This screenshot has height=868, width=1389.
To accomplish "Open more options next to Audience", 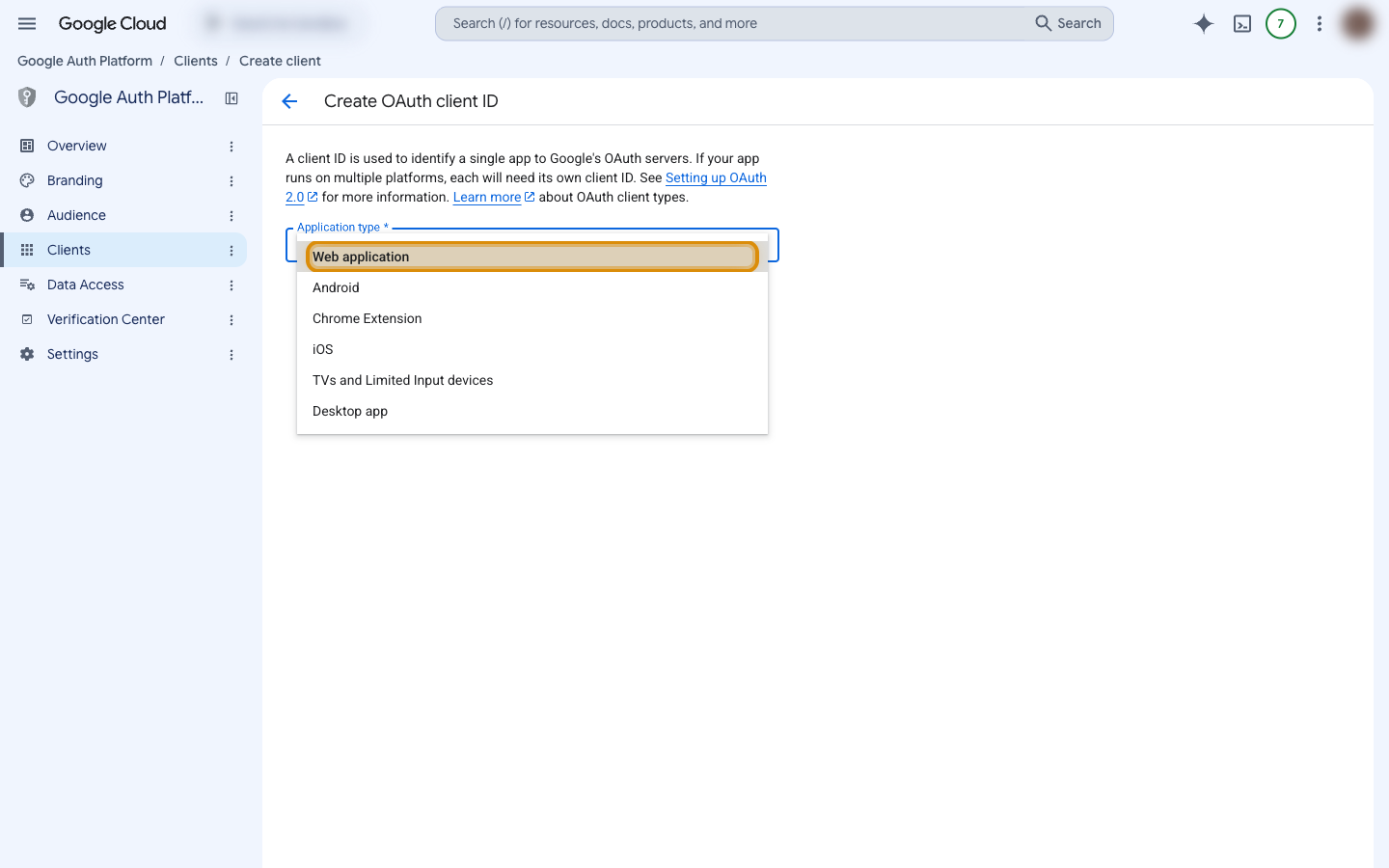I will pos(231,216).
